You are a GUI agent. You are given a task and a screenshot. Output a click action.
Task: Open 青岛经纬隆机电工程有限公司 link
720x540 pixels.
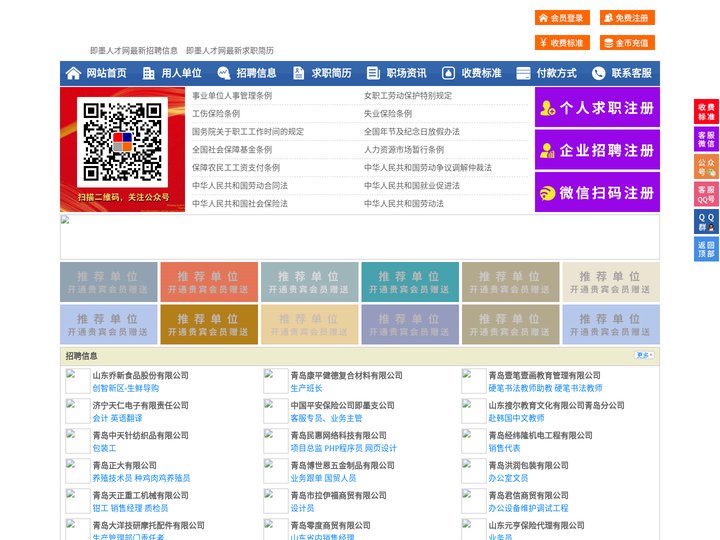(x=540, y=435)
